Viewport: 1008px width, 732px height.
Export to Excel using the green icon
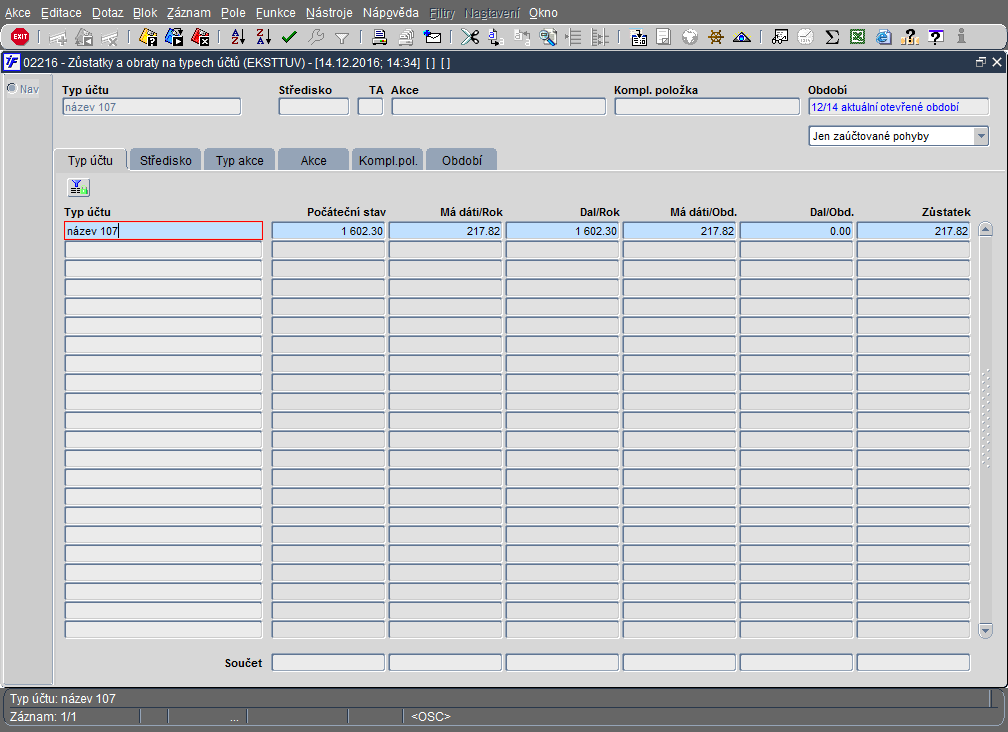click(x=858, y=37)
